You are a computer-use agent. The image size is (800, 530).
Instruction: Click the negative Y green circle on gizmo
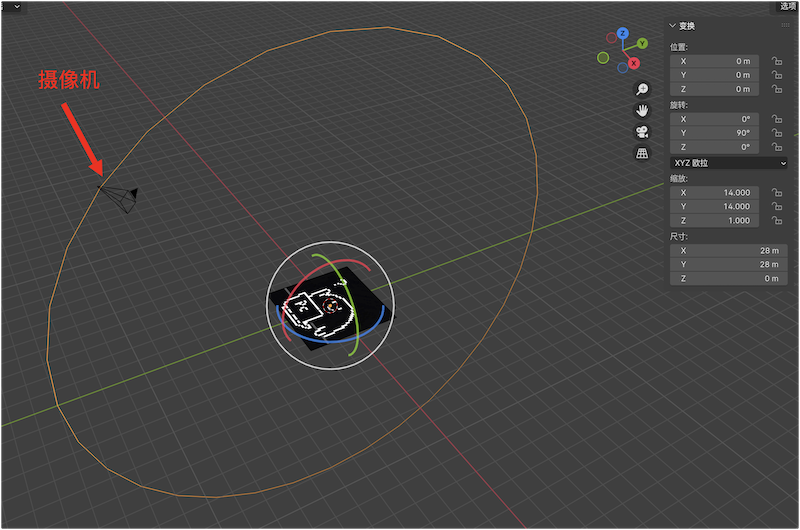(x=603, y=58)
